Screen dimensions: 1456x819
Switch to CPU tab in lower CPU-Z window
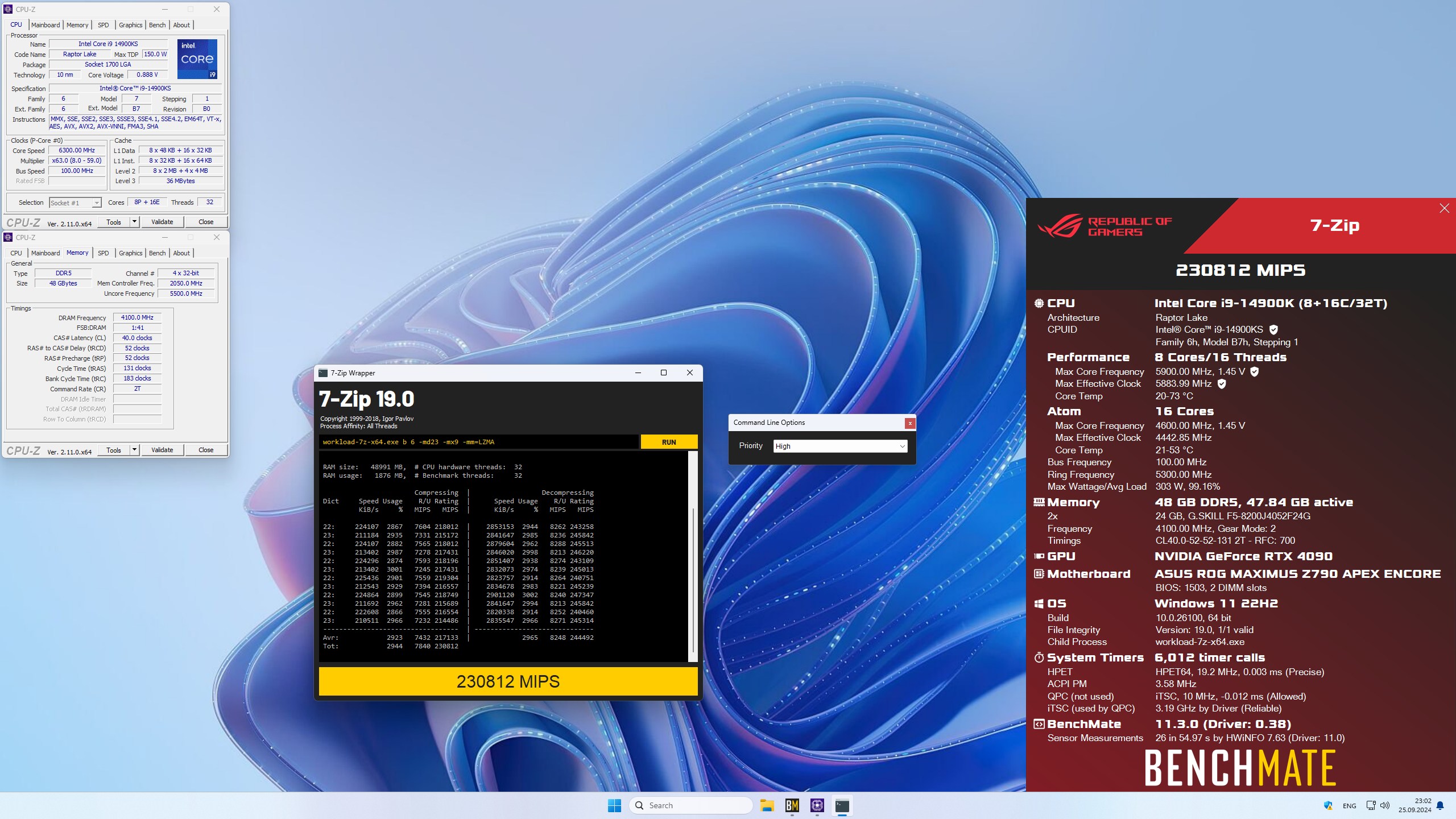click(16, 253)
